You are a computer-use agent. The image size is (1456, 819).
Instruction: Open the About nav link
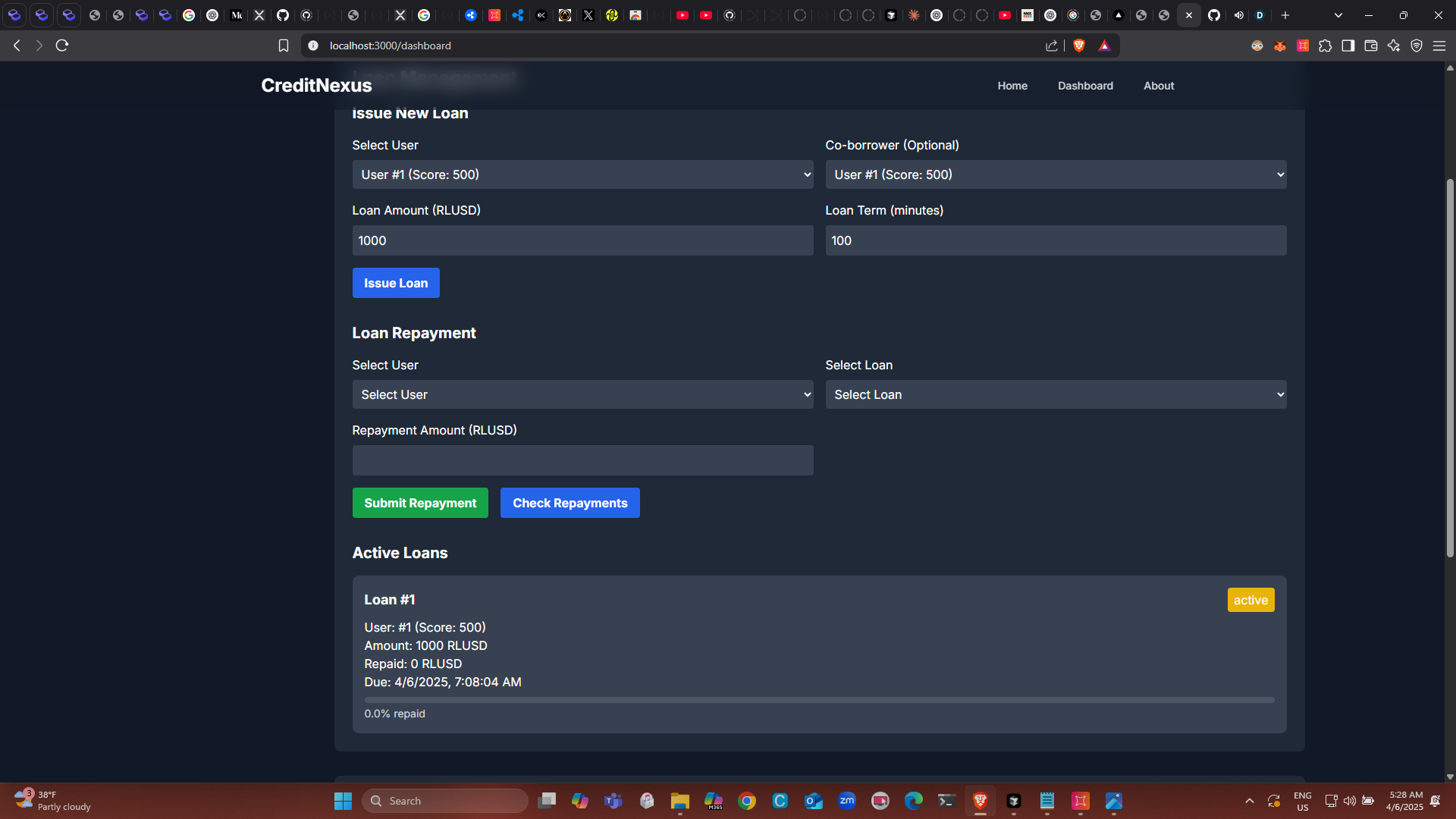(1158, 86)
